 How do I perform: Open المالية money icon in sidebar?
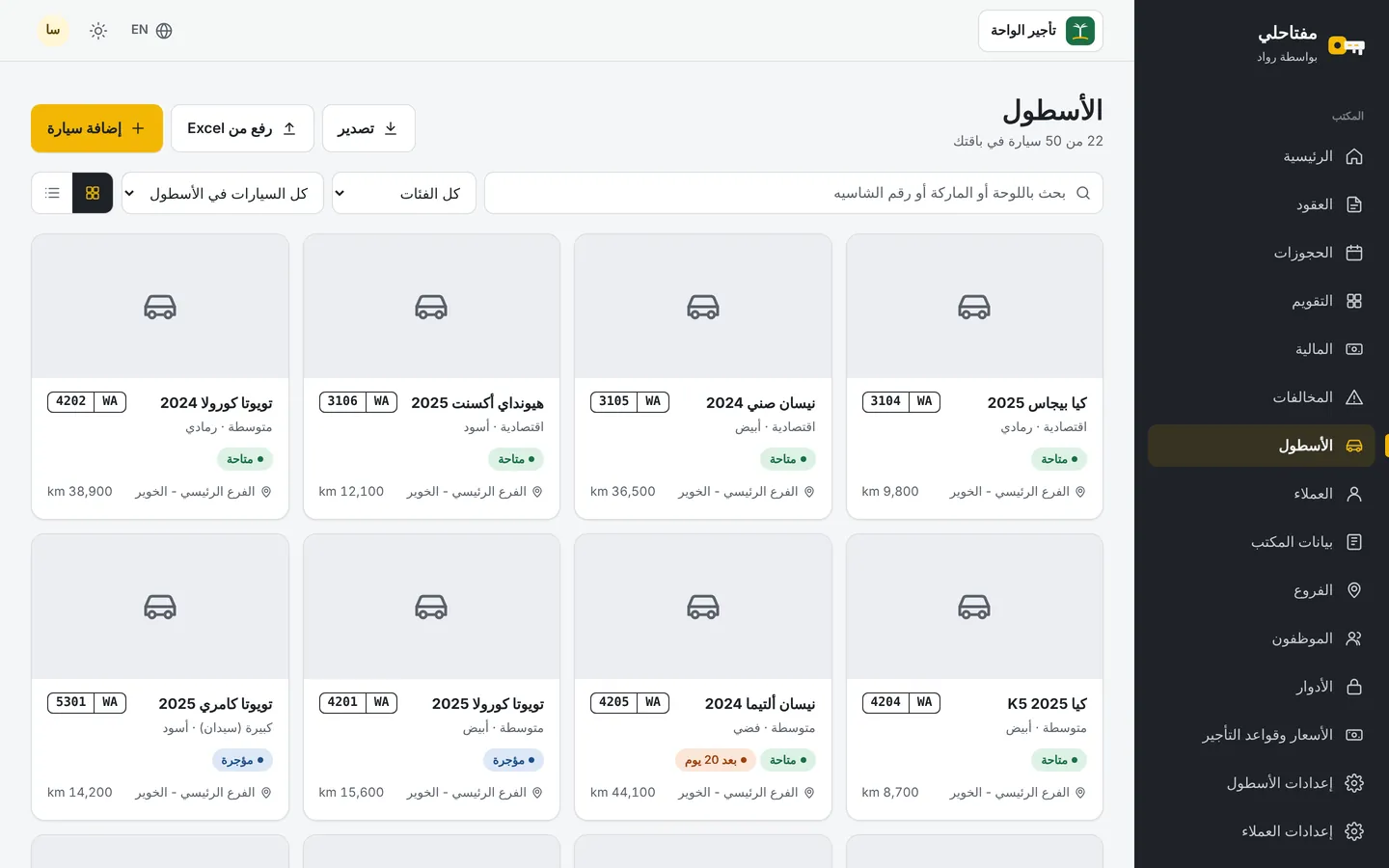[x=1354, y=349]
